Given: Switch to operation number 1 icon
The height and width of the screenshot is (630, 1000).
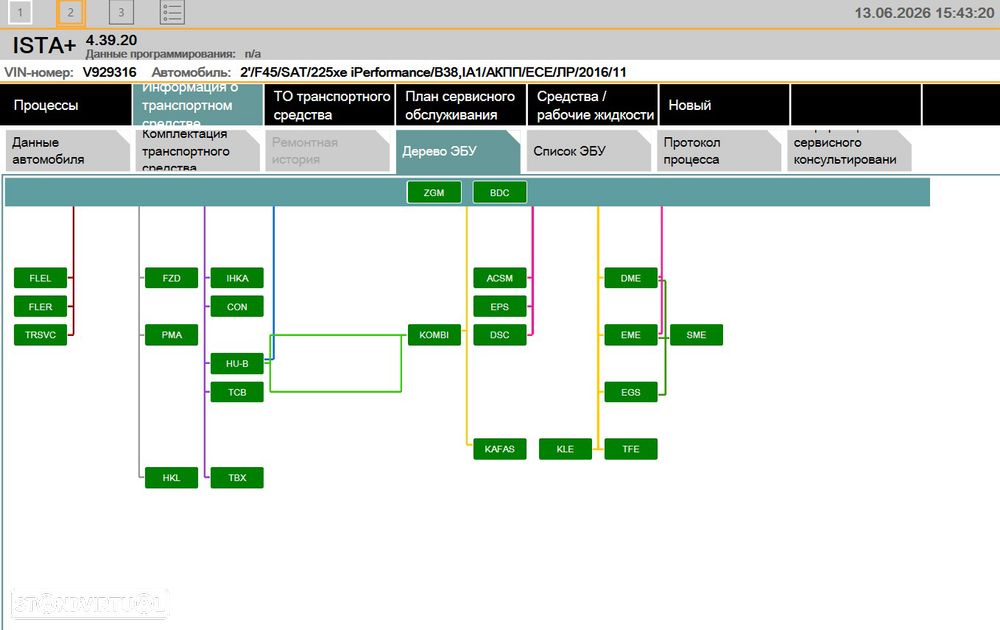Looking at the screenshot, I should (x=20, y=12).
